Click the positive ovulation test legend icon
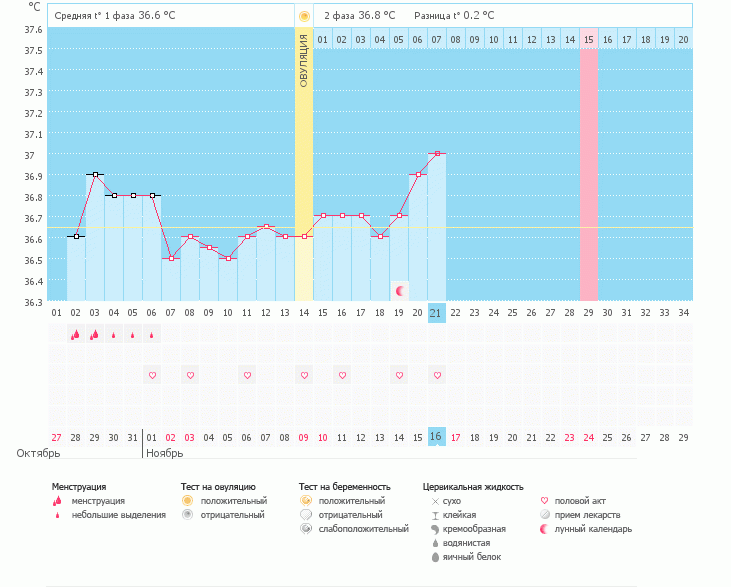731x587 pixels. [x=187, y=500]
